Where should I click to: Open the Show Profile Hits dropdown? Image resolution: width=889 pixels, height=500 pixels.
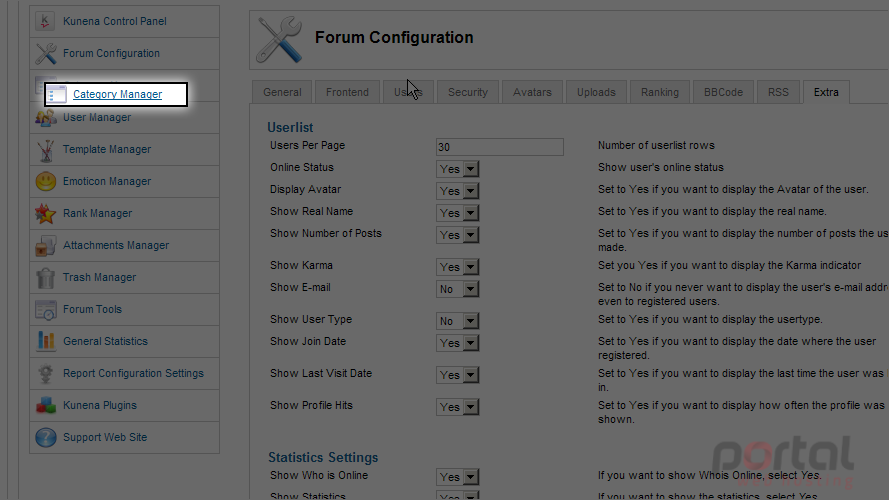point(458,407)
